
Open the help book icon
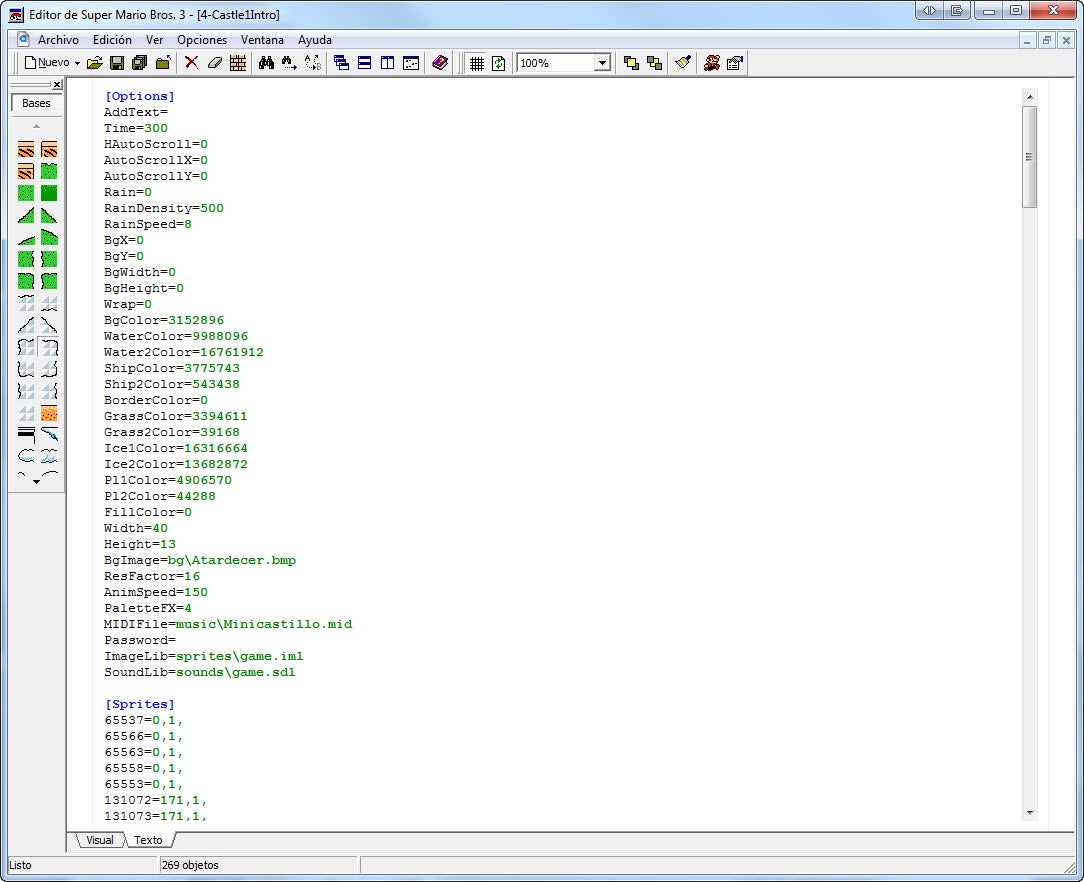[x=440, y=63]
